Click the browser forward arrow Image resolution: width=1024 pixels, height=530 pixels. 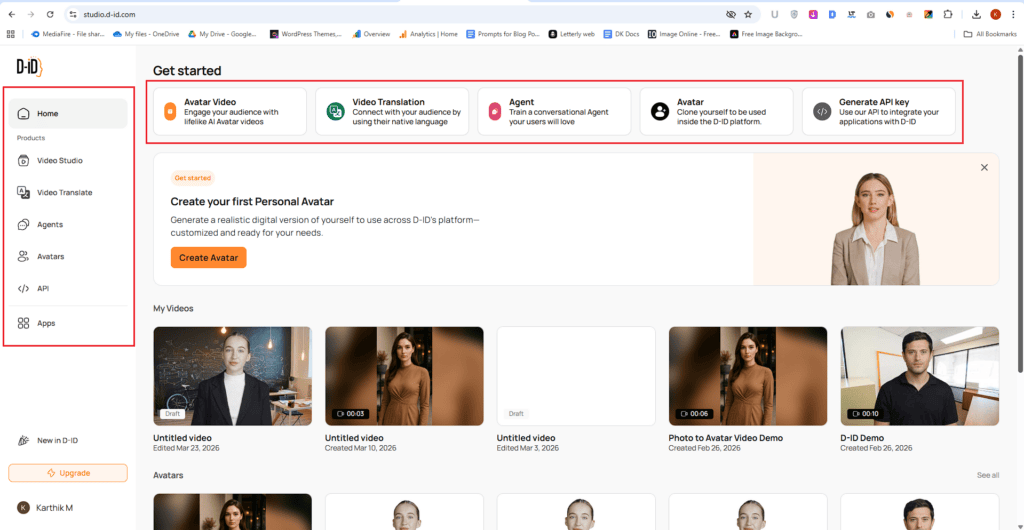(x=31, y=14)
